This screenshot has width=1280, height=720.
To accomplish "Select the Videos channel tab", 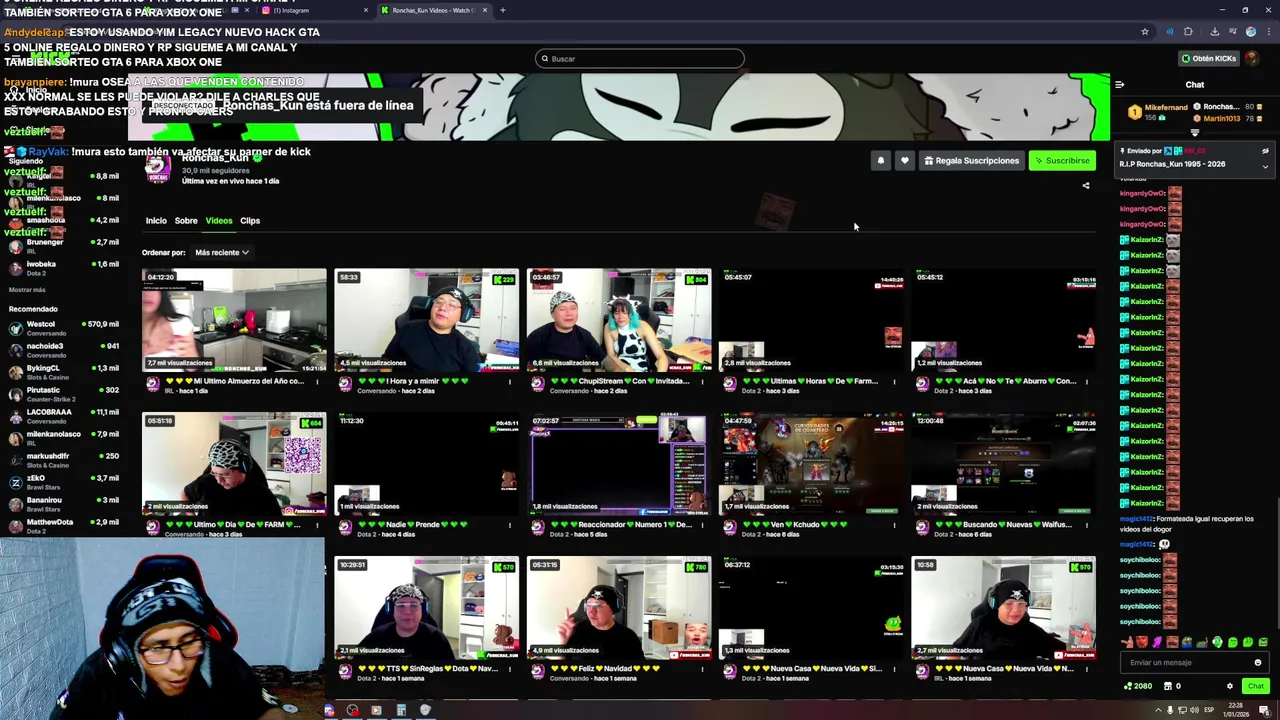I will [x=219, y=221].
